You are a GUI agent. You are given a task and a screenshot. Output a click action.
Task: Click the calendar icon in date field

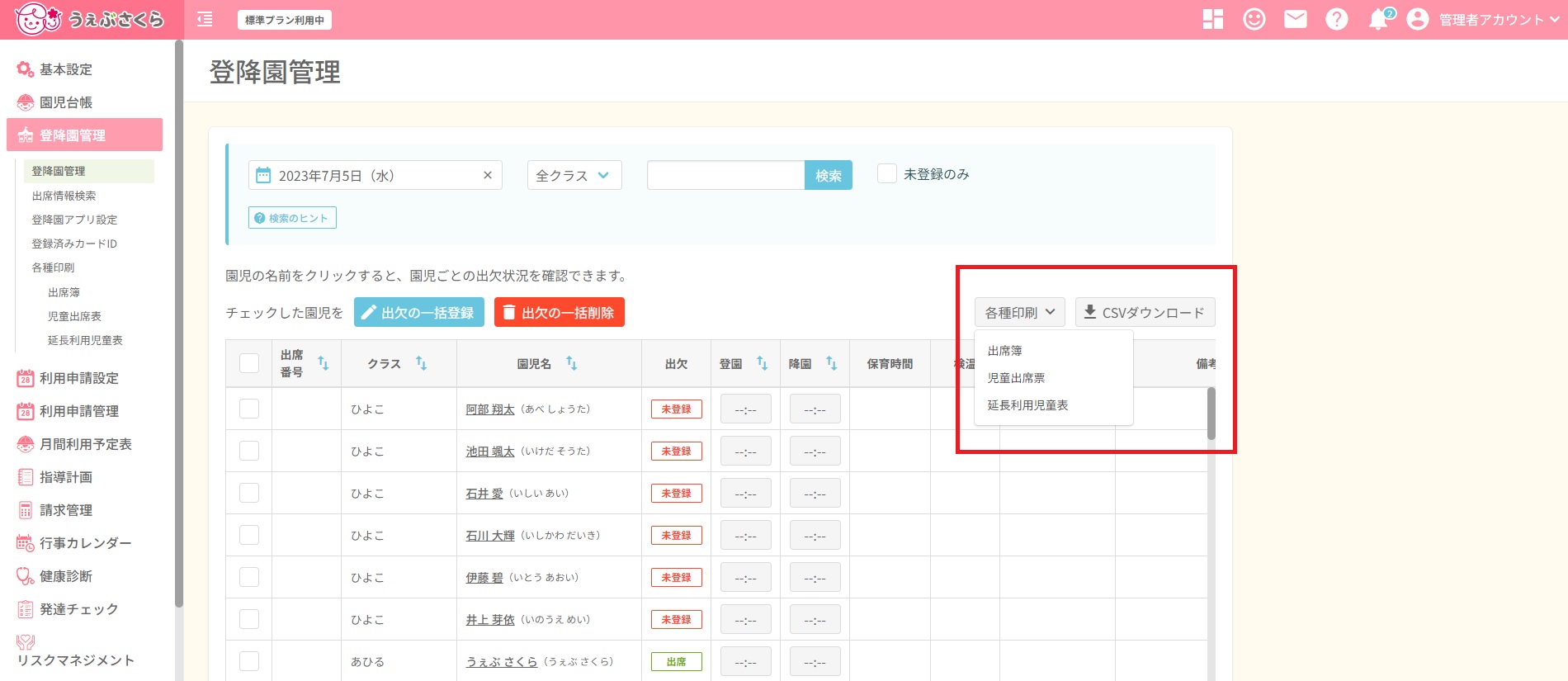tap(263, 175)
